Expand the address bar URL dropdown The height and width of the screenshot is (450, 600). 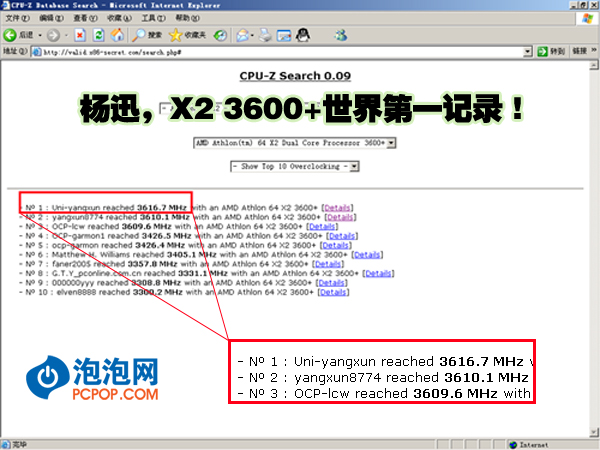point(528,51)
